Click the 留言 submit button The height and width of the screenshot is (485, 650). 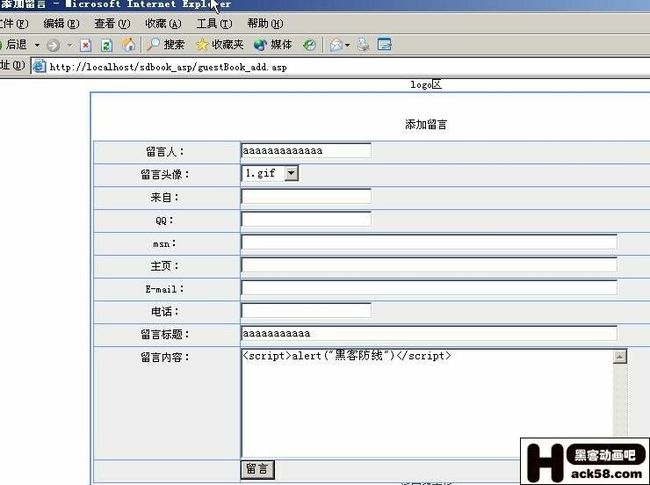(257, 469)
